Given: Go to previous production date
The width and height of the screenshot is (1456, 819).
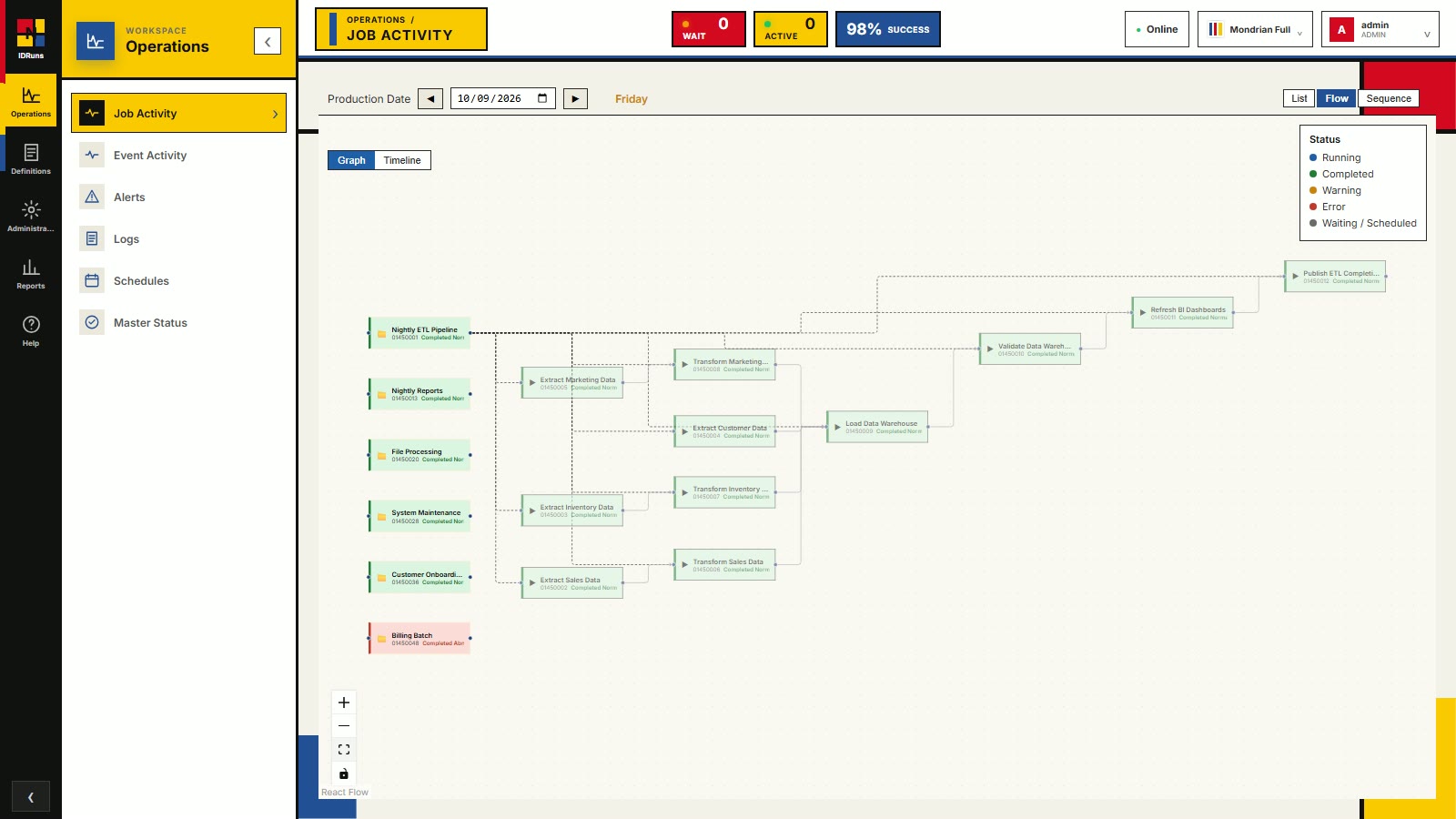Looking at the screenshot, I should 430,98.
